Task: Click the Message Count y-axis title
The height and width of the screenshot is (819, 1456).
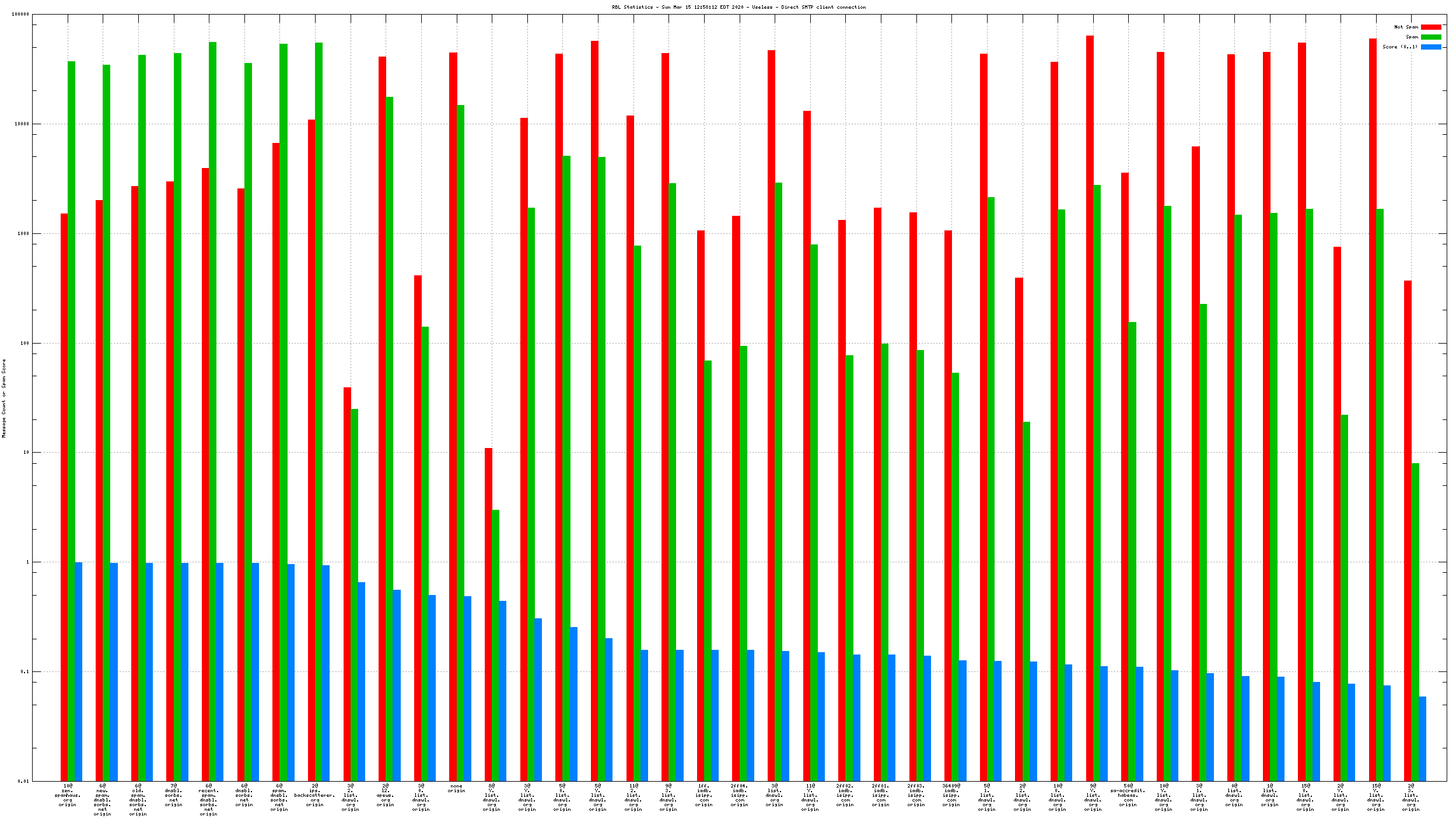Action: click(x=3, y=398)
